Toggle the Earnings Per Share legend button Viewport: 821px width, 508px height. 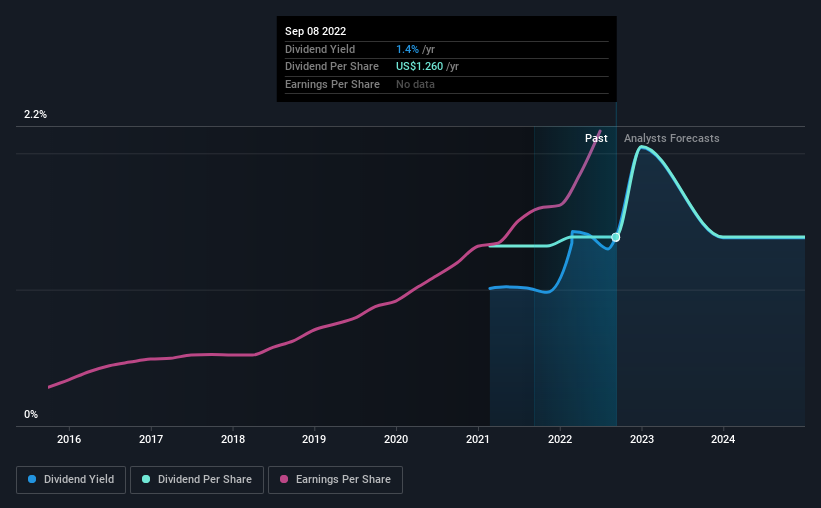(x=335, y=479)
